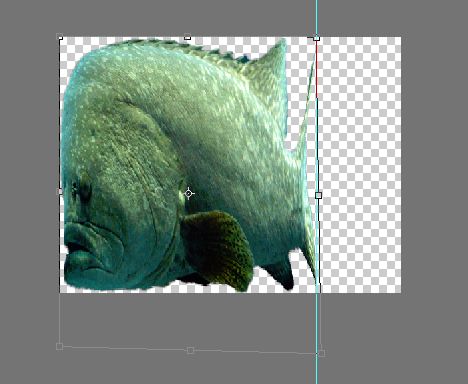Click the transform center reference point crosshair
The height and width of the screenshot is (384, 468).
tap(189, 193)
